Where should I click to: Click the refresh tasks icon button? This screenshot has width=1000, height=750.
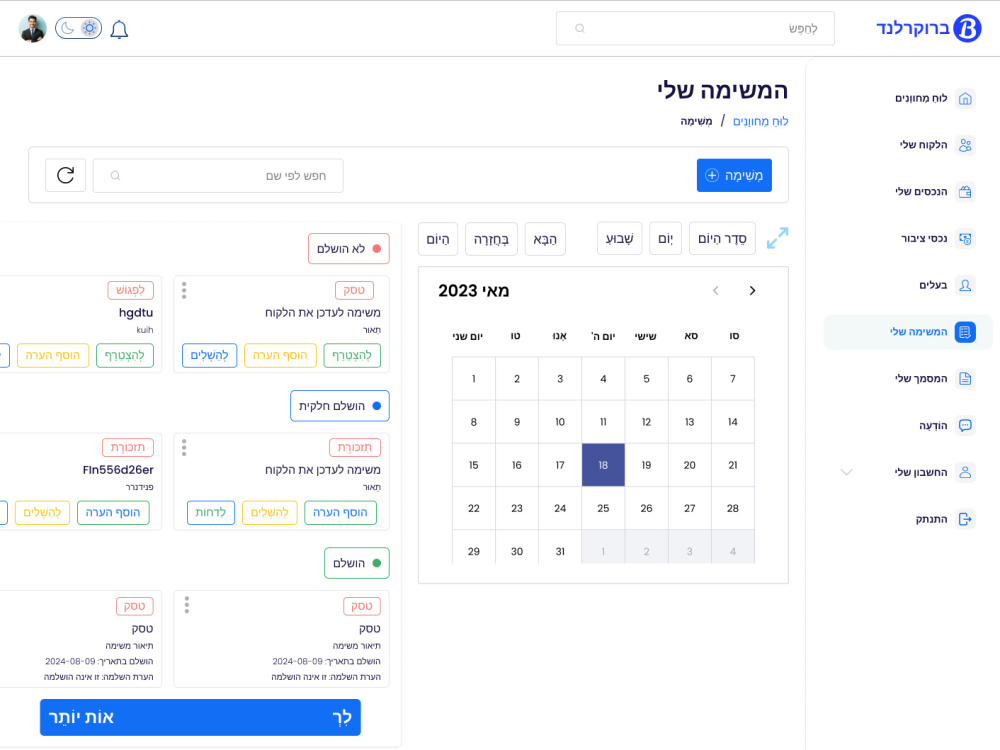click(66, 175)
